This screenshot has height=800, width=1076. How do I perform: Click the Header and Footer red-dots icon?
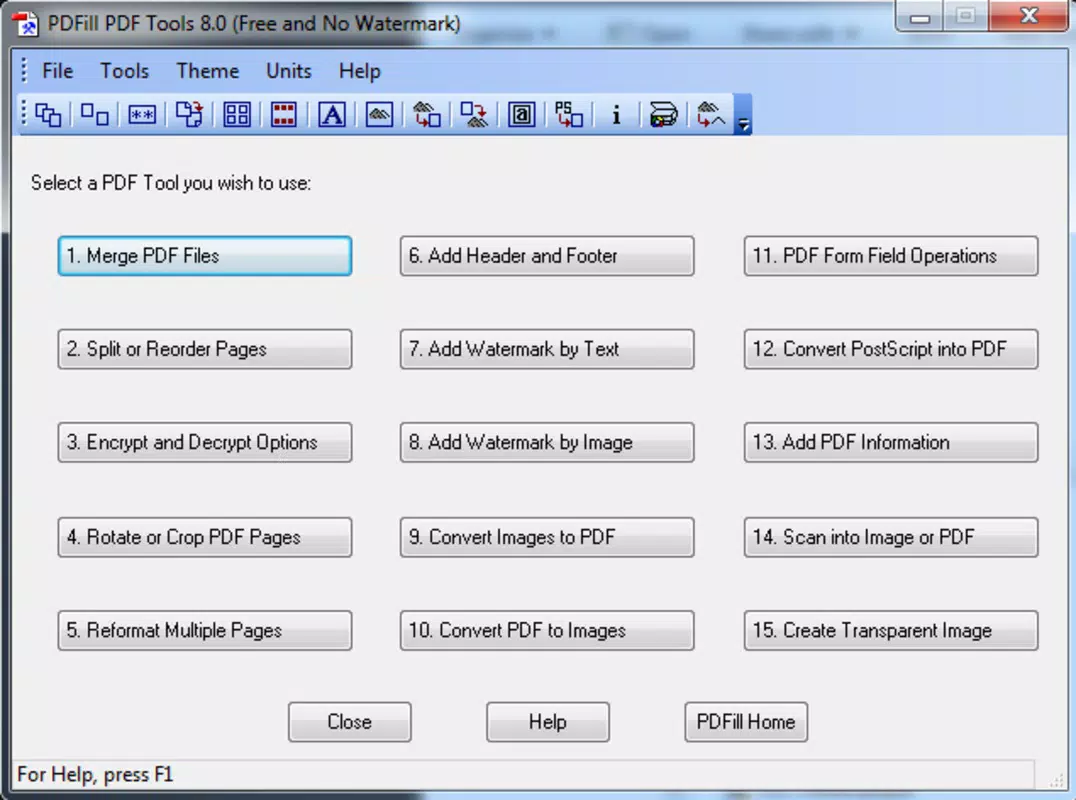coord(283,115)
